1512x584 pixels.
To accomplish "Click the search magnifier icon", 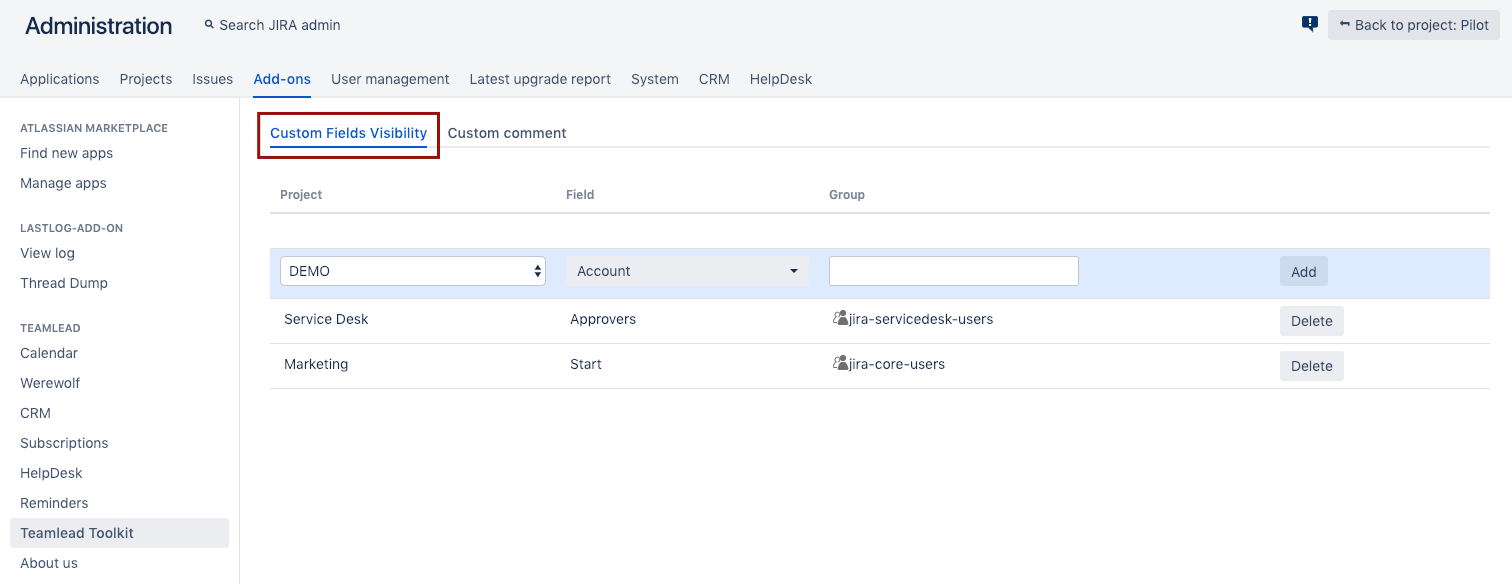I will tap(209, 25).
